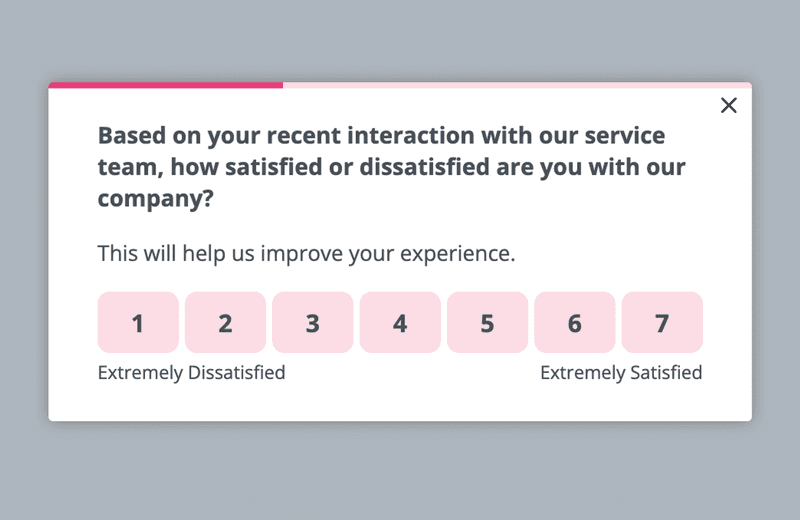
Task: Rate your satisfaction as 5
Action: pos(487,323)
